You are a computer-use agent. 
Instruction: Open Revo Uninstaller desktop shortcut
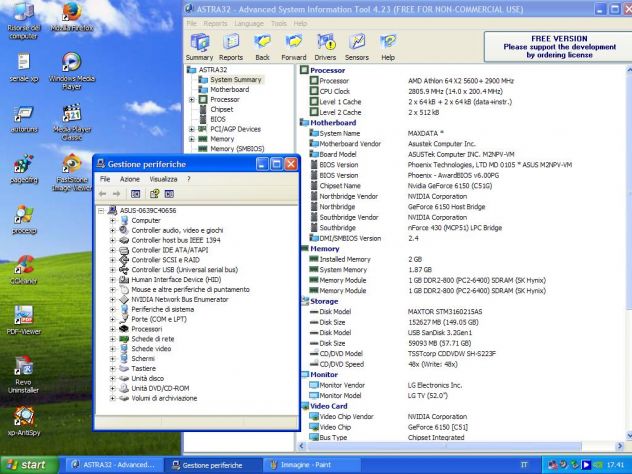(x=23, y=374)
